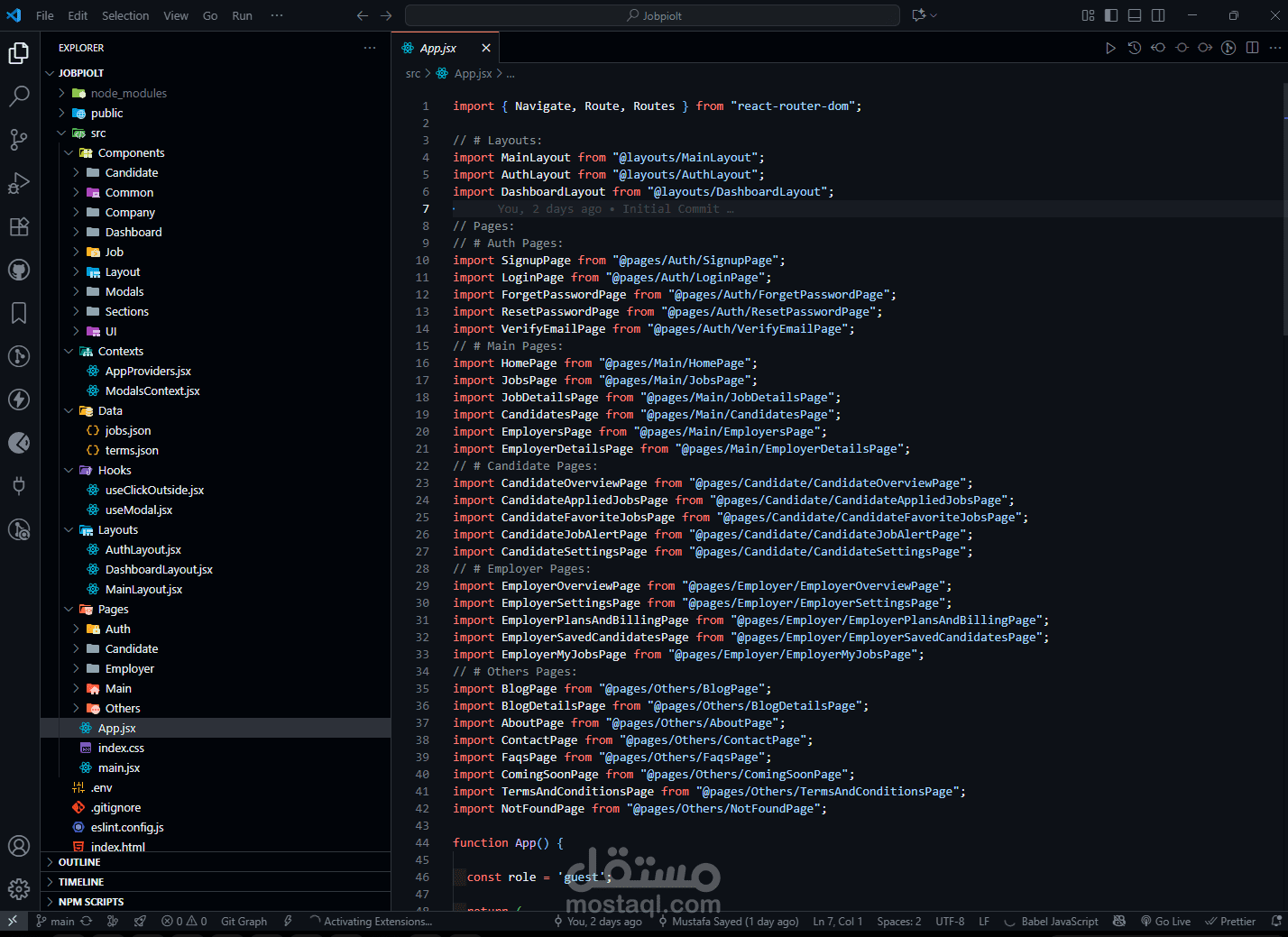Open the Search view in activity bar

click(x=19, y=96)
